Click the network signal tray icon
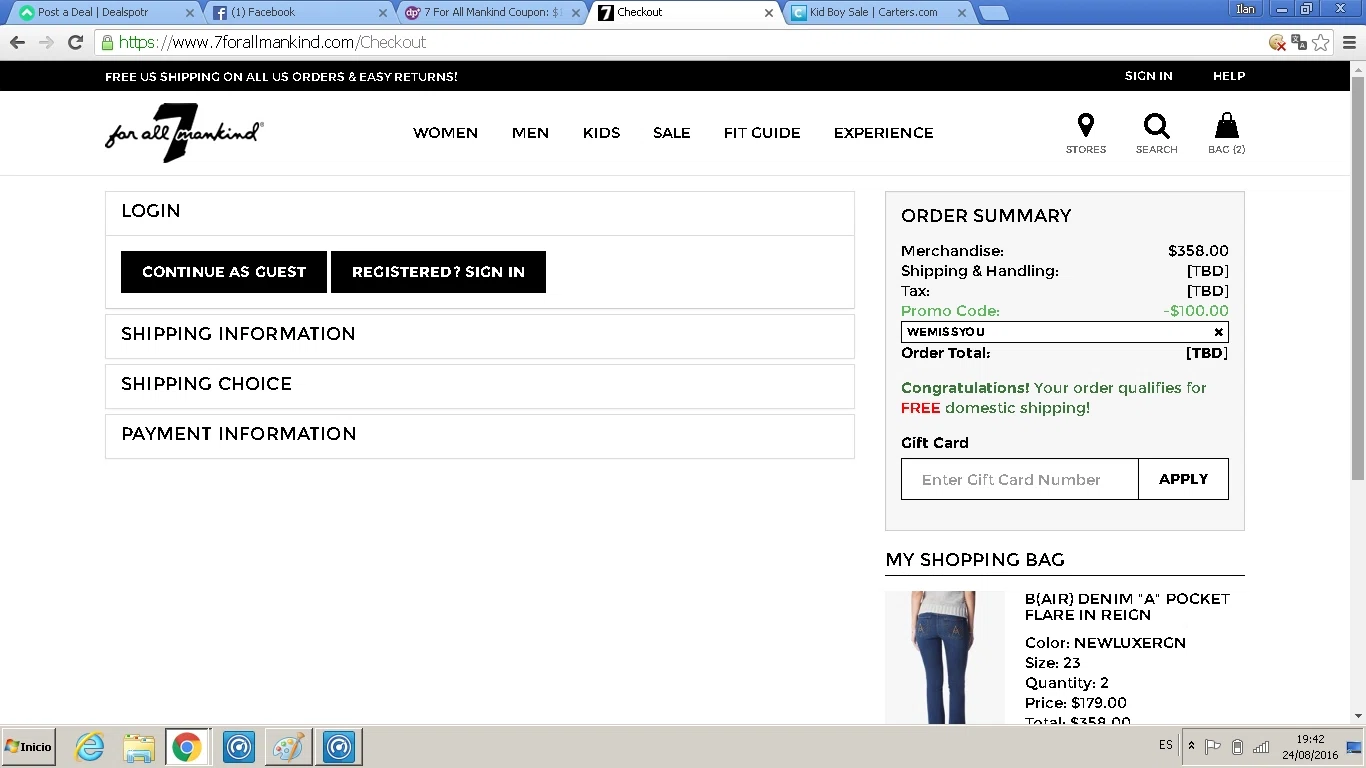This screenshot has width=1366, height=768. 1261,747
